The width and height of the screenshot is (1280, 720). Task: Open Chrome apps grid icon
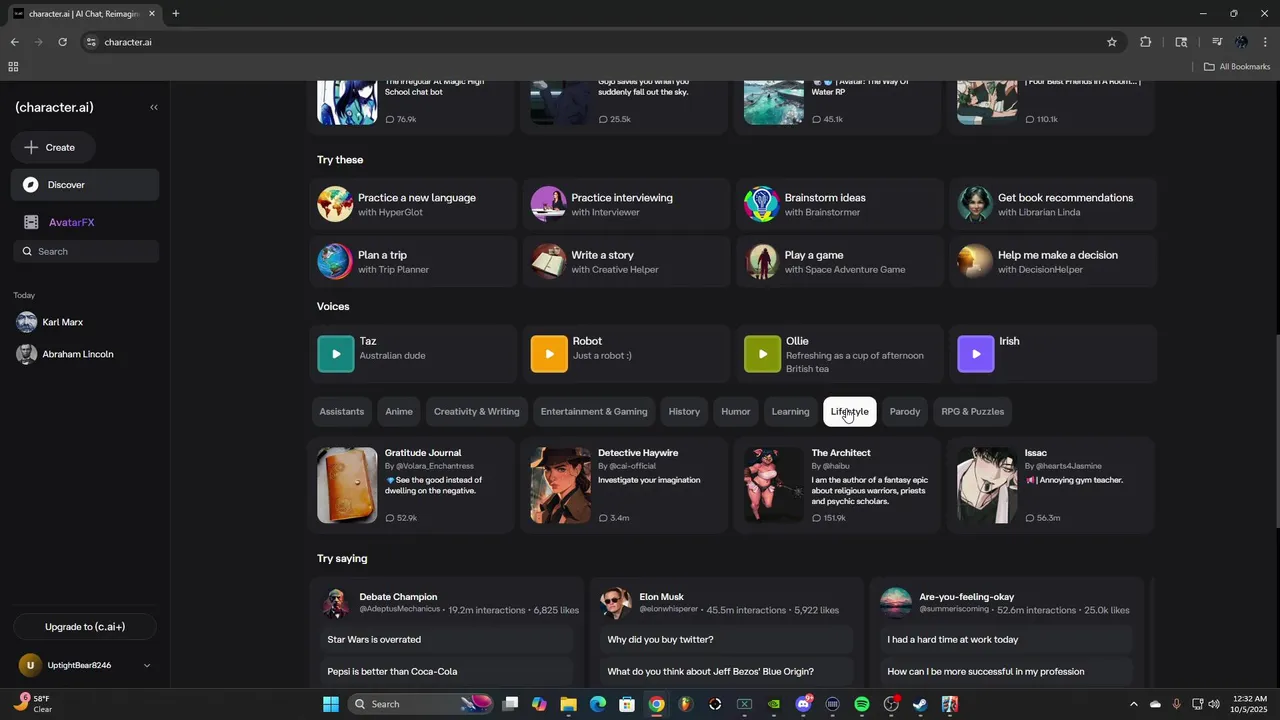click(x=13, y=67)
